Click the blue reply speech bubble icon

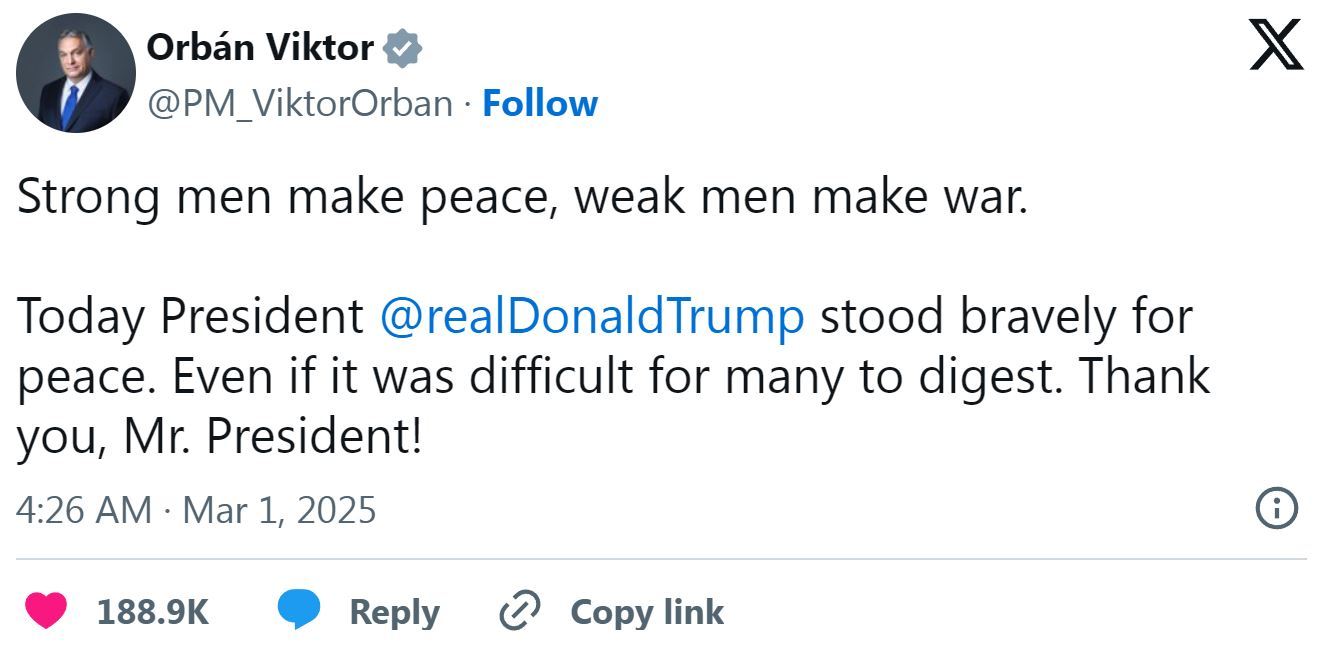pos(298,611)
